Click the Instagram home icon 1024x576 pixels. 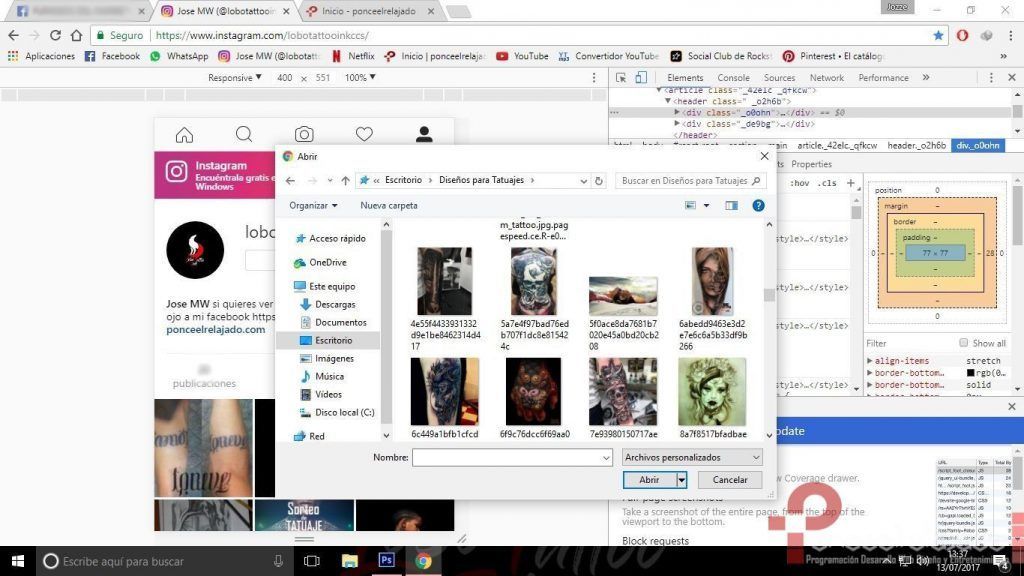[x=184, y=135]
